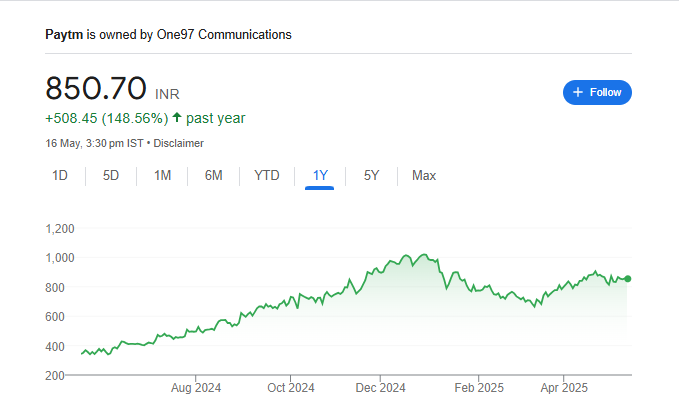The height and width of the screenshot is (411, 679).
Task: Open the Disclaimer link
Action: point(178,143)
